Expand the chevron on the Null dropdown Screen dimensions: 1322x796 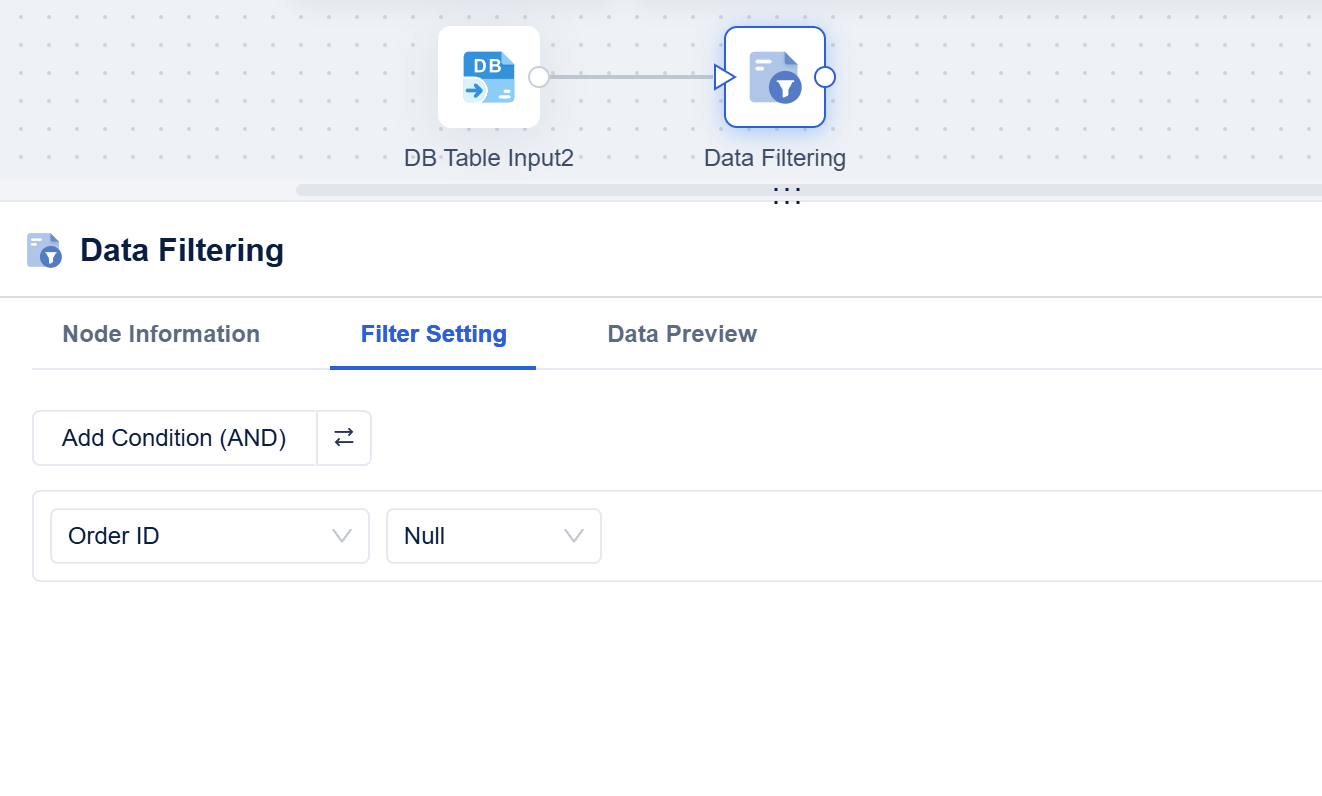[575, 536]
